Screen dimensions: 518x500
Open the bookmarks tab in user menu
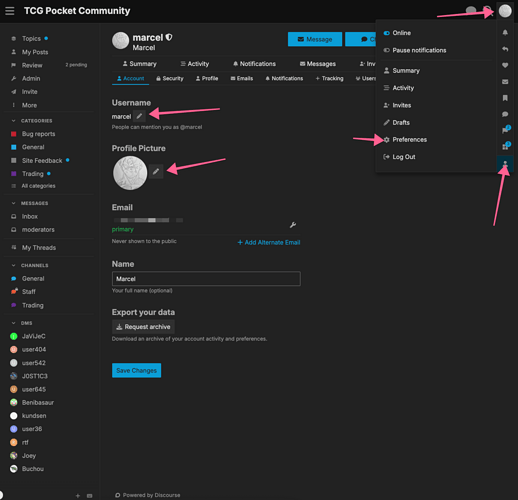(505, 98)
